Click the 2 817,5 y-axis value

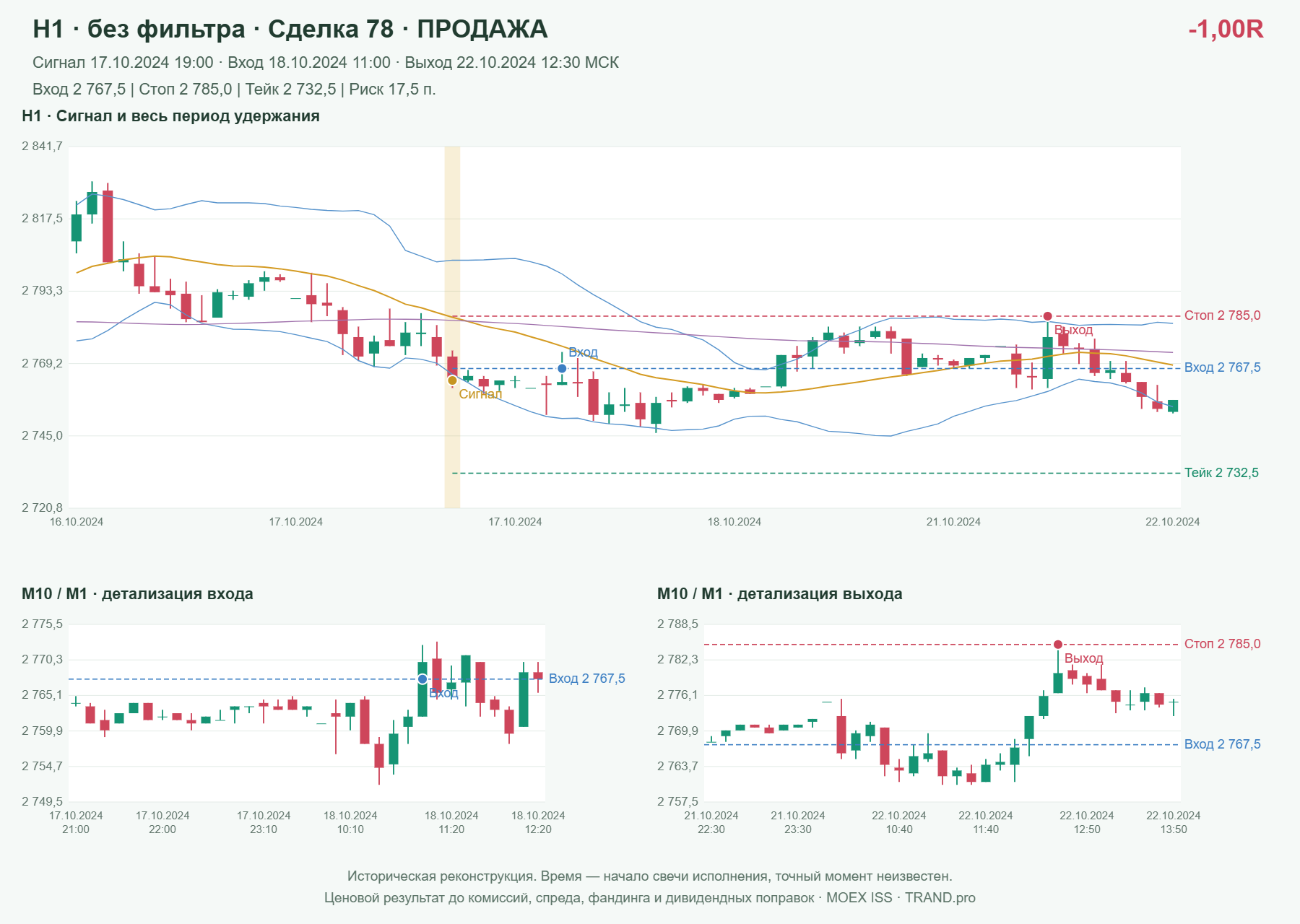pyautogui.click(x=42, y=218)
